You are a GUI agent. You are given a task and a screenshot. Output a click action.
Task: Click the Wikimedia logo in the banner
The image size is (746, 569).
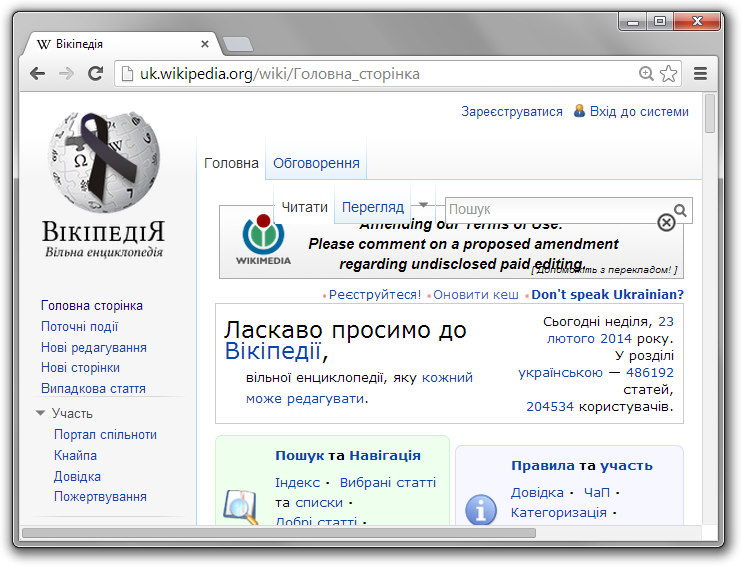[264, 240]
